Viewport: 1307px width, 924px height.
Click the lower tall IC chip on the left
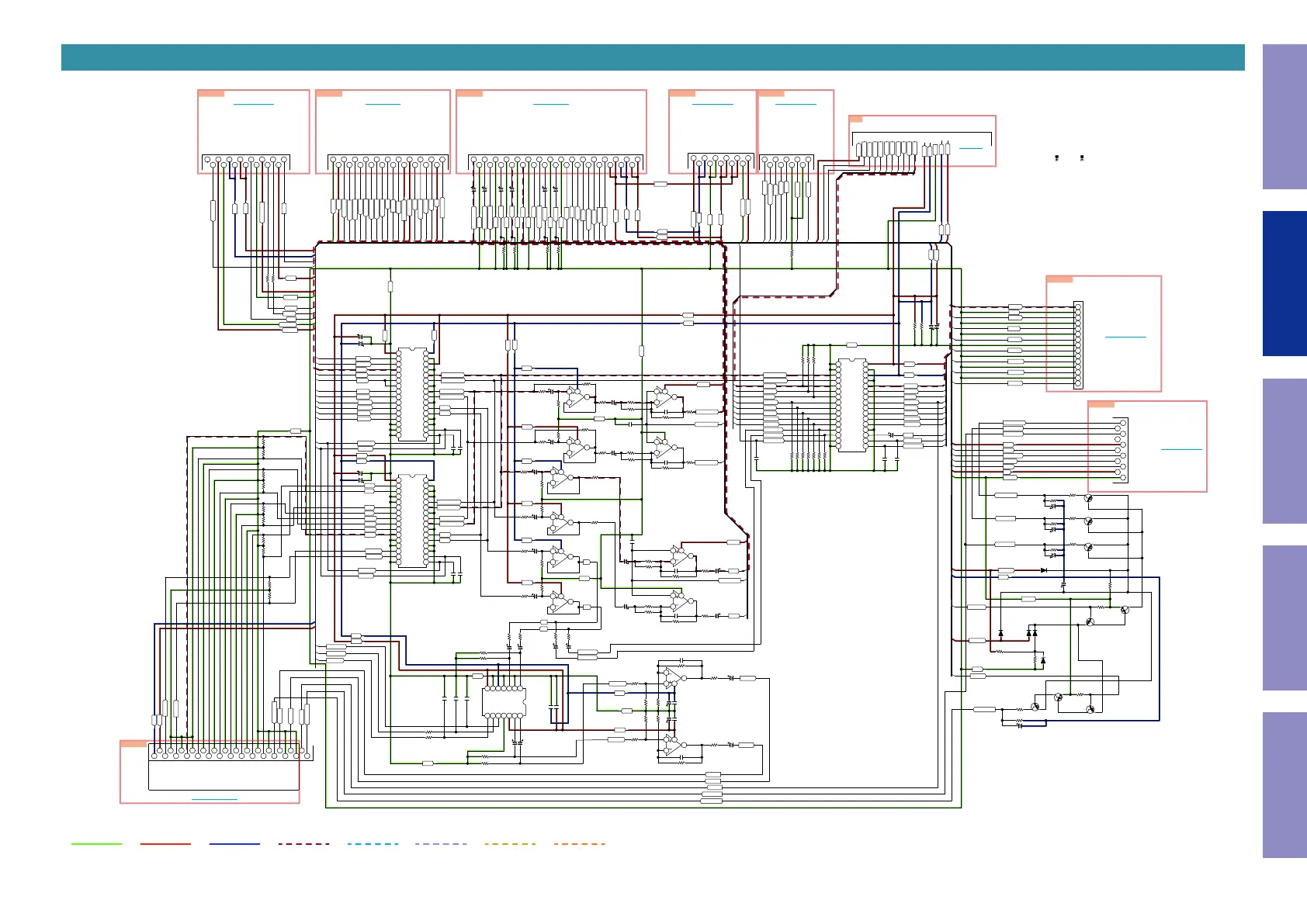[412, 521]
